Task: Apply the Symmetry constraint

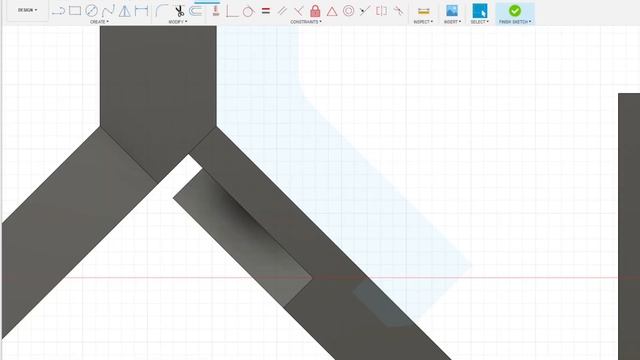Action: [382, 11]
